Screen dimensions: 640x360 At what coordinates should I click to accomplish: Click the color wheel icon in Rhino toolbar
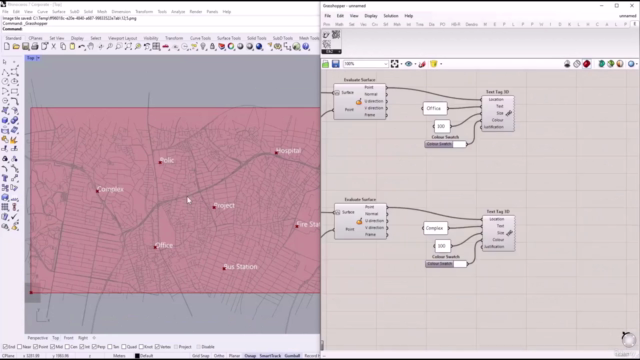[231, 47]
